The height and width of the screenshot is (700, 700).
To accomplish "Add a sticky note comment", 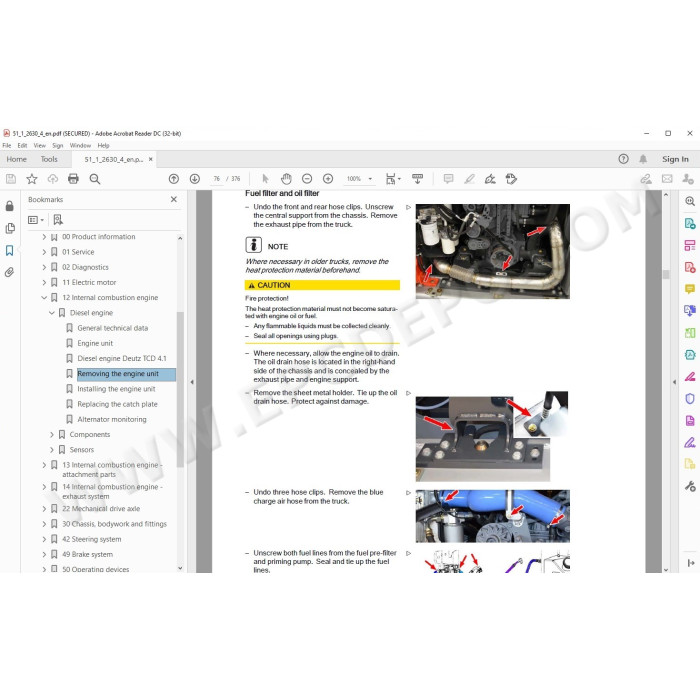I will pyautogui.click(x=448, y=179).
